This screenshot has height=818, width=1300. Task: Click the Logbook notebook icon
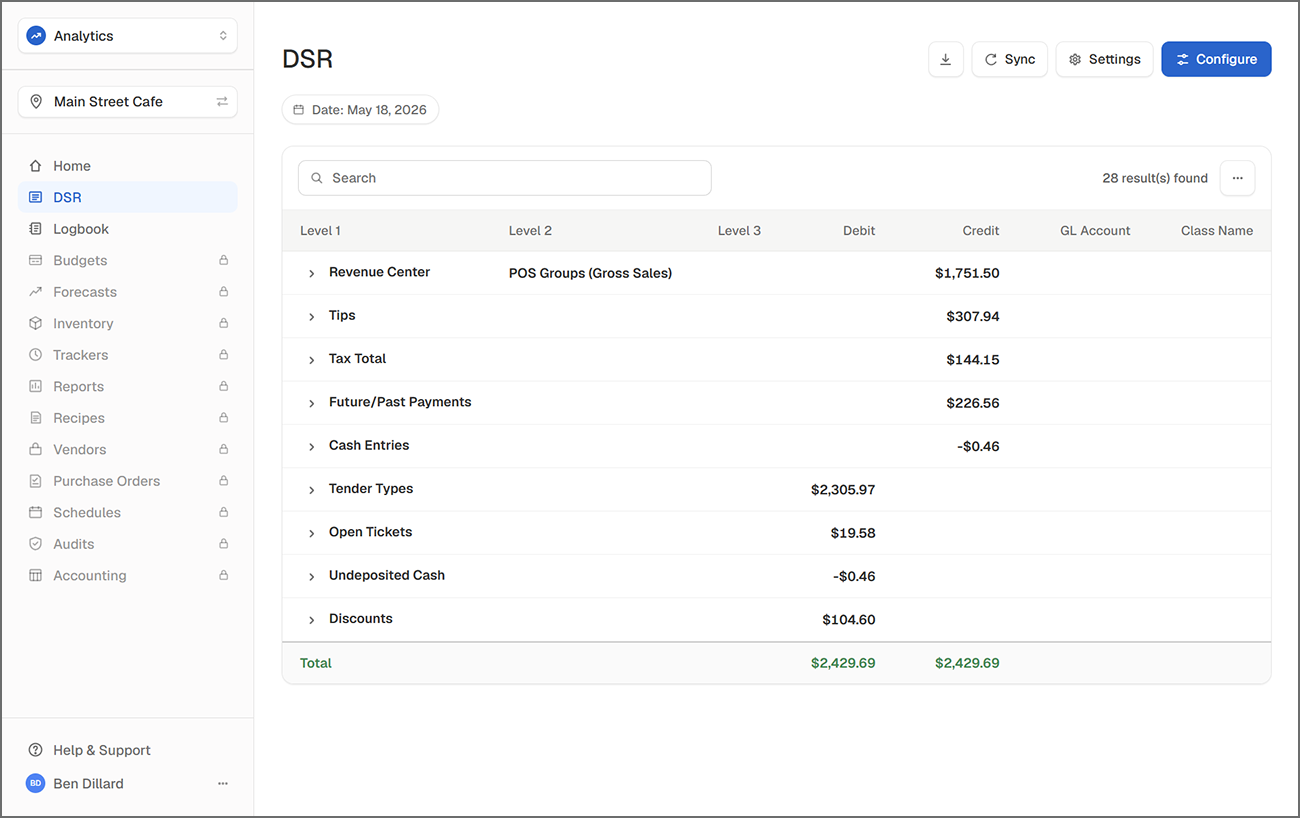pyautogui.click(x=36, y=229)
